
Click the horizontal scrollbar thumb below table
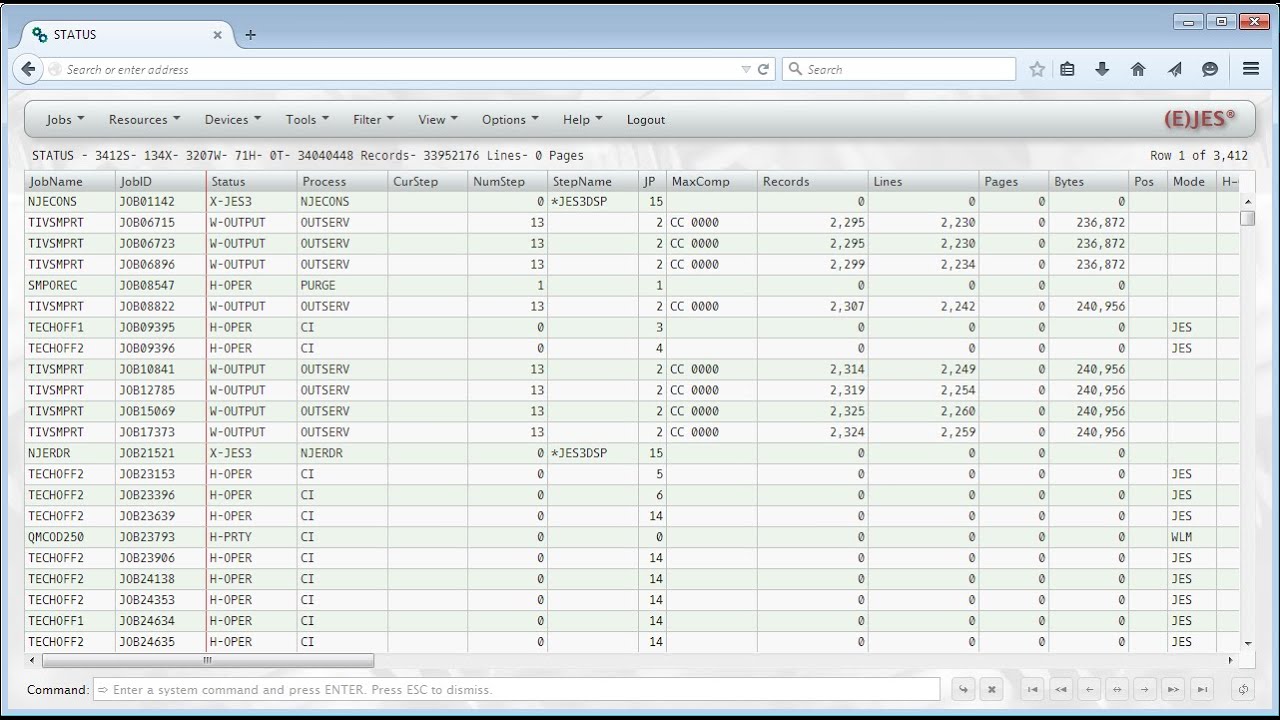pos(208,660)
